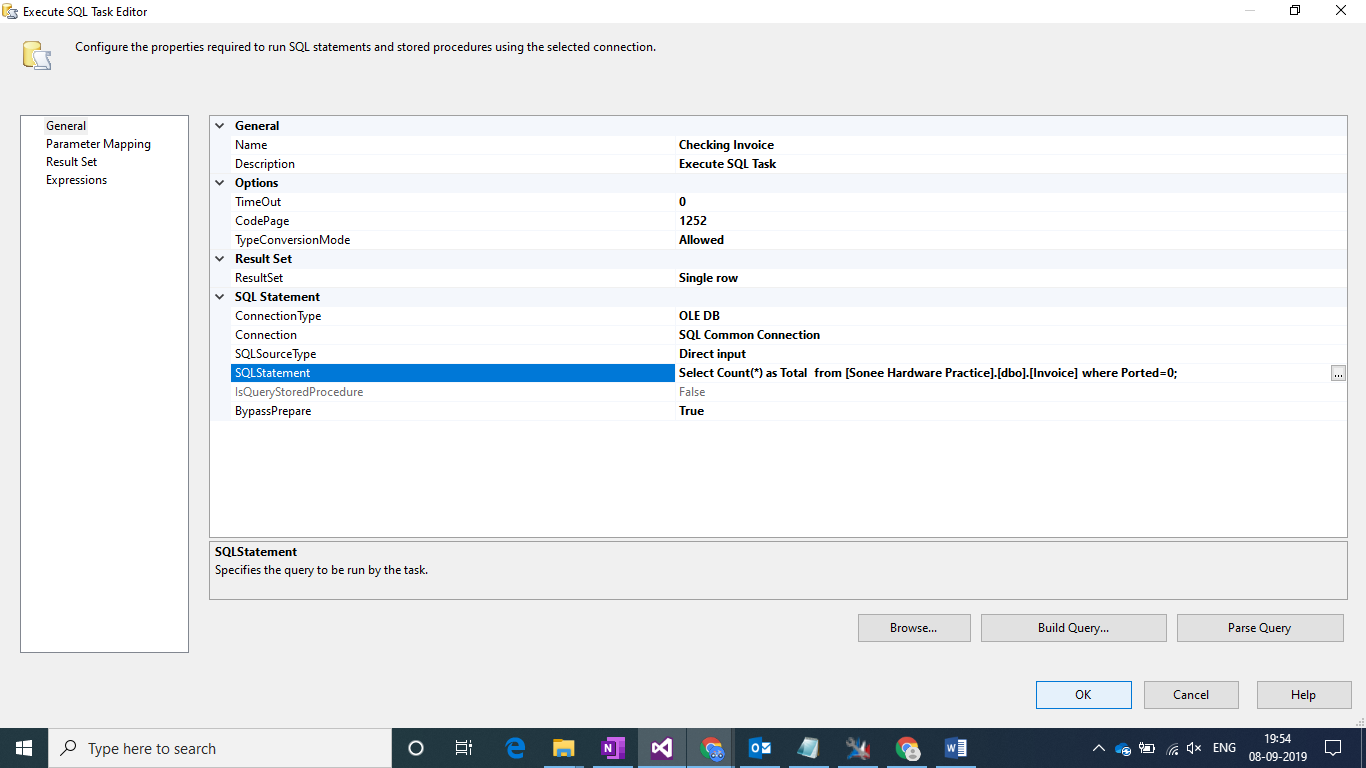Viewport: 1366px width, 768px height.
Task: Click the SQLStatement query text value
Action: coord(928,373)
